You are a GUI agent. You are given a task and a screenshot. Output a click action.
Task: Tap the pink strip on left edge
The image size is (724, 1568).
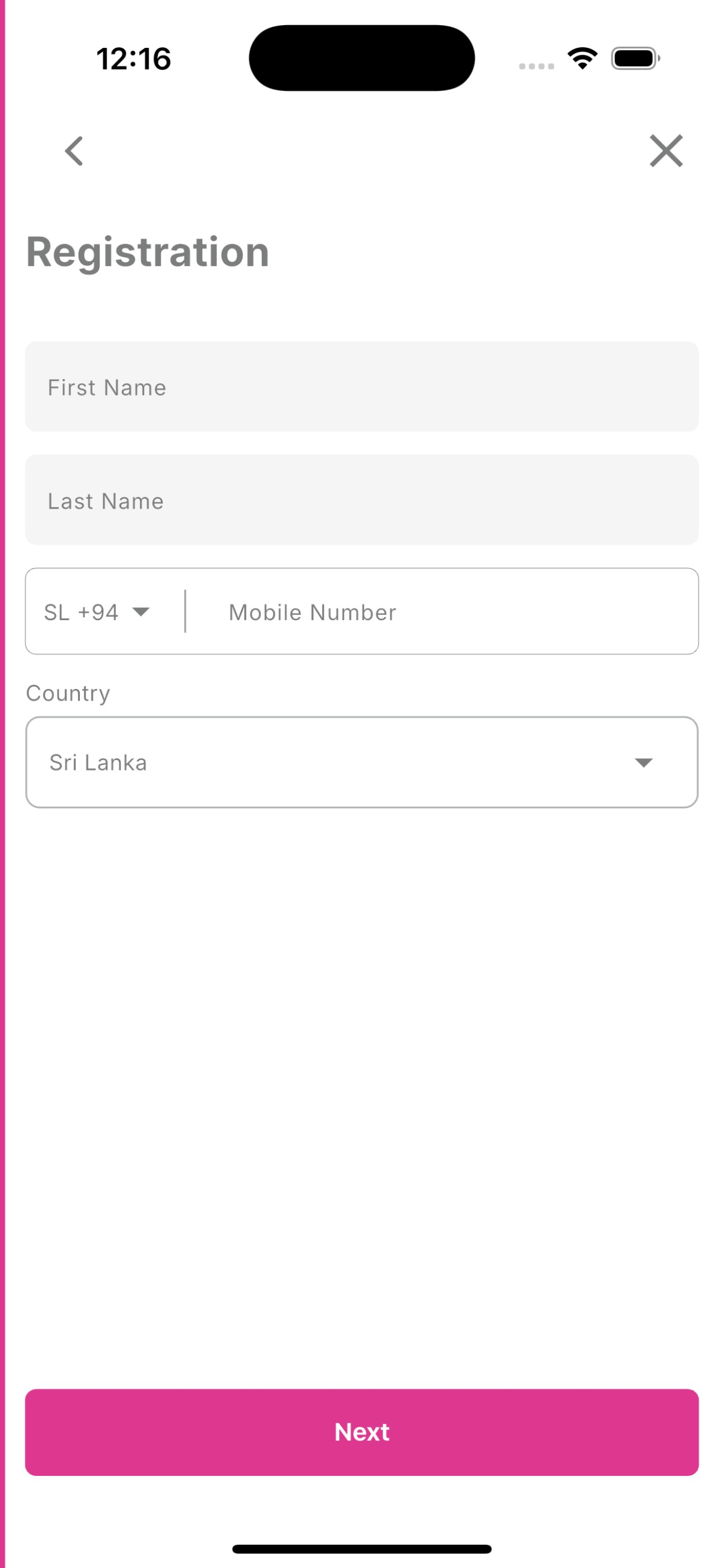pos(2,784)
